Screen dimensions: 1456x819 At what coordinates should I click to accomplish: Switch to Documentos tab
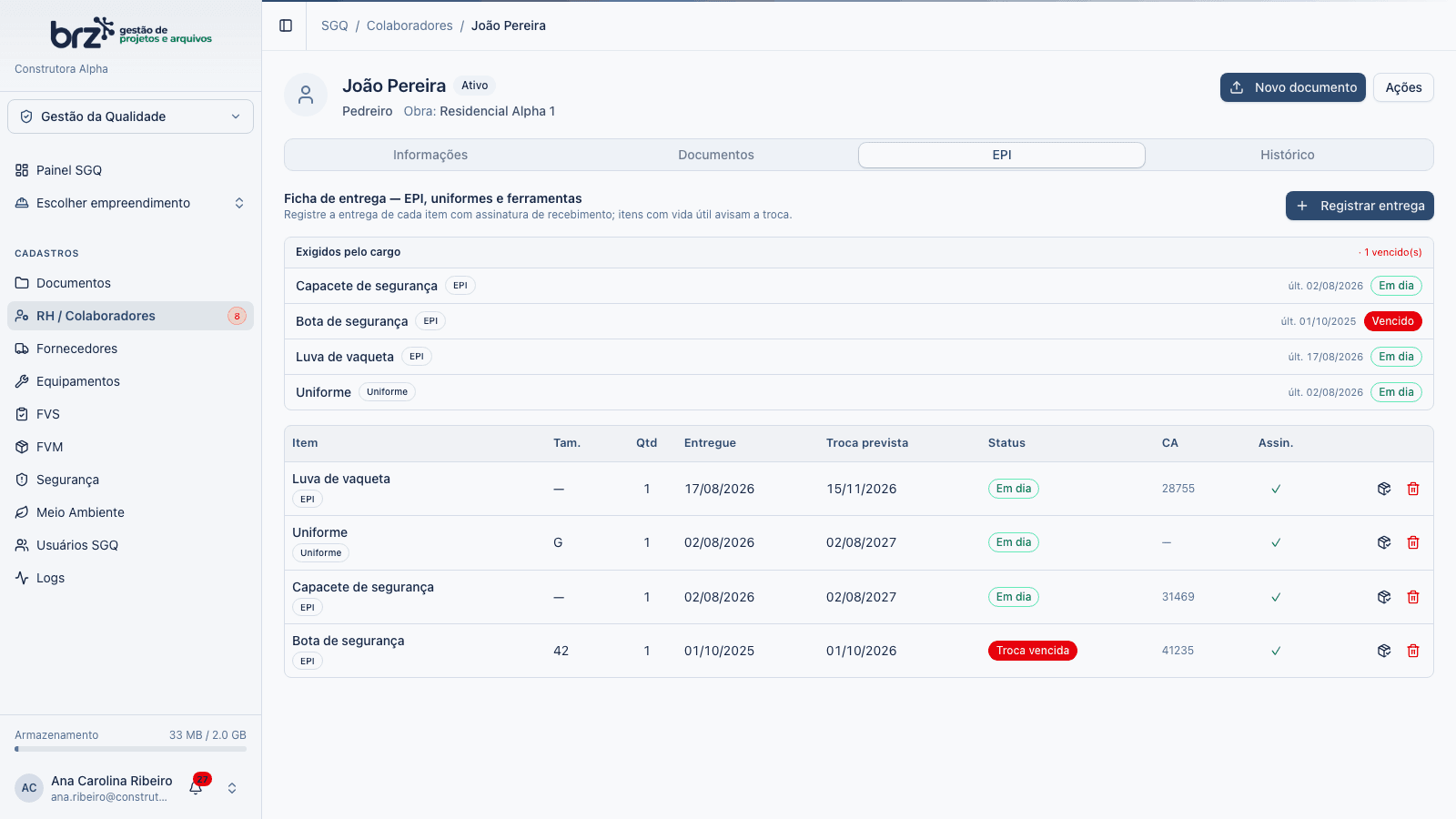pyautogui.click(x=716, y=155)
